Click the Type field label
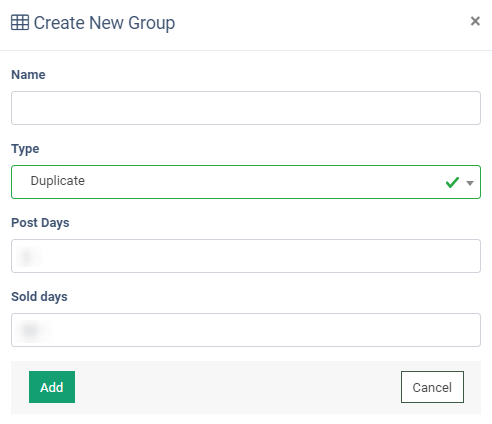The width and height of the screenshot is (492, 424). point(25,149)
